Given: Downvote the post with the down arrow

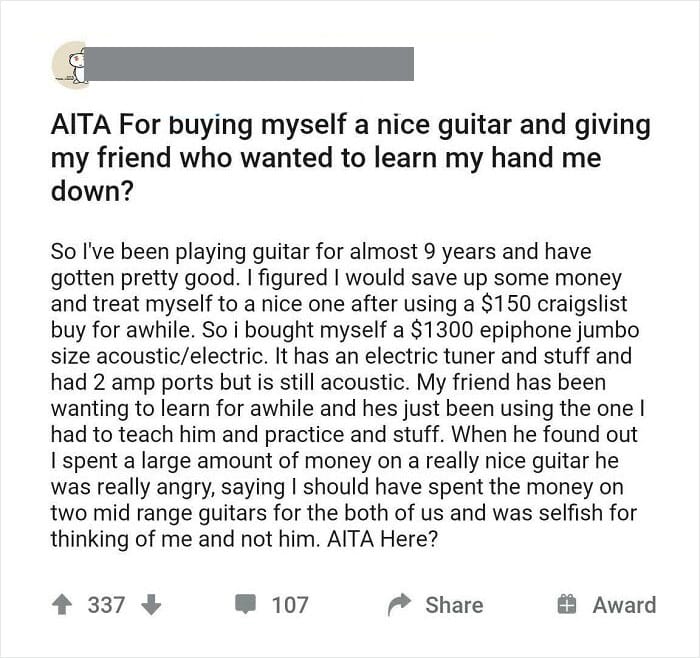Looking at the screenshot, I should [x=151, y=605].
